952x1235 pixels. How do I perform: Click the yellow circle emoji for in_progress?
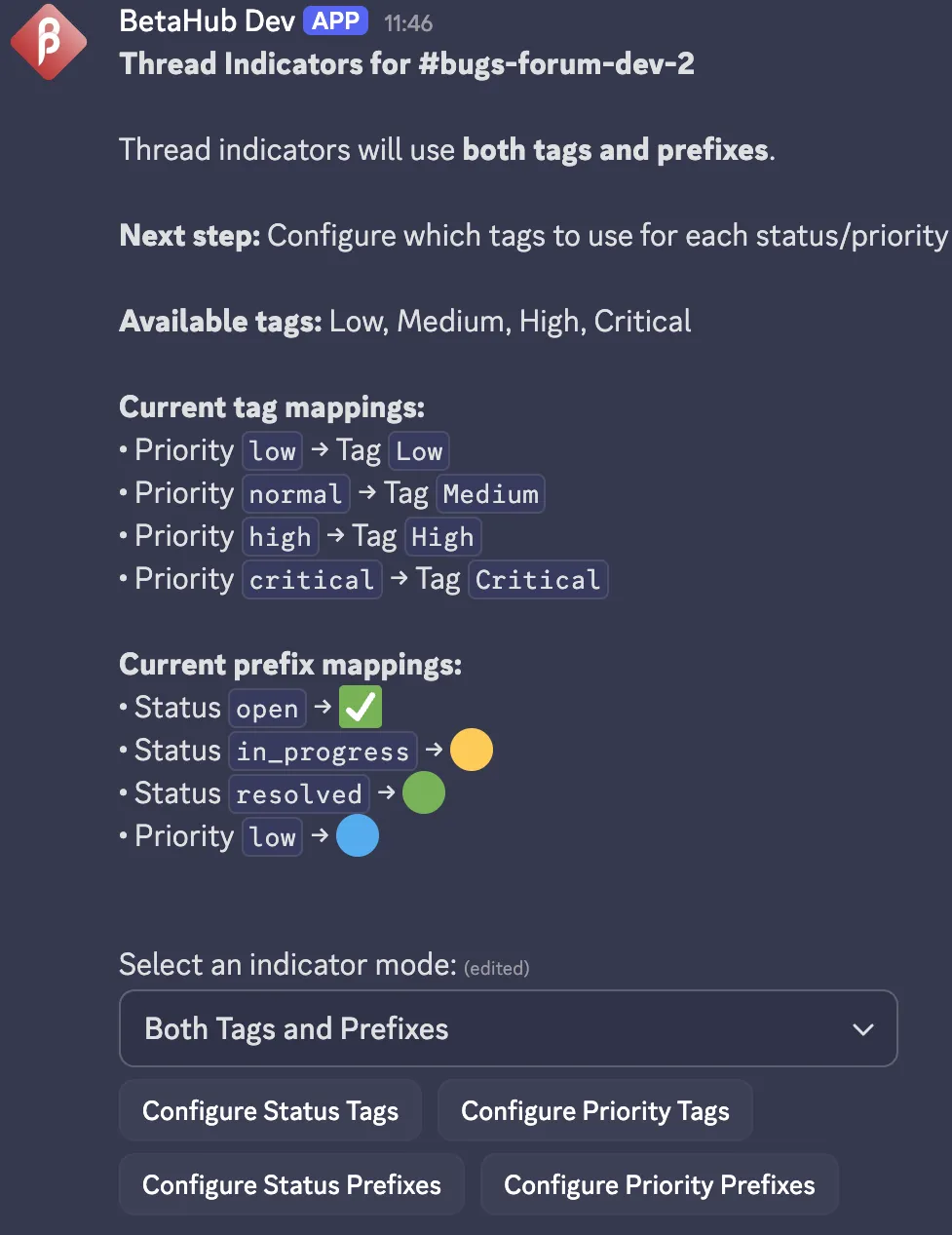tap(472, 751)
